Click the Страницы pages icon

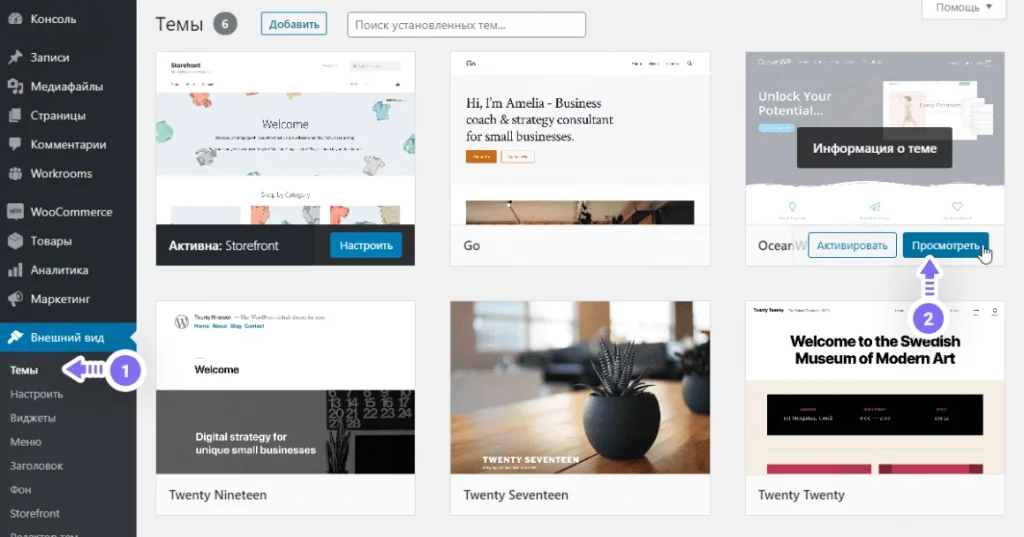click(15, 116)
